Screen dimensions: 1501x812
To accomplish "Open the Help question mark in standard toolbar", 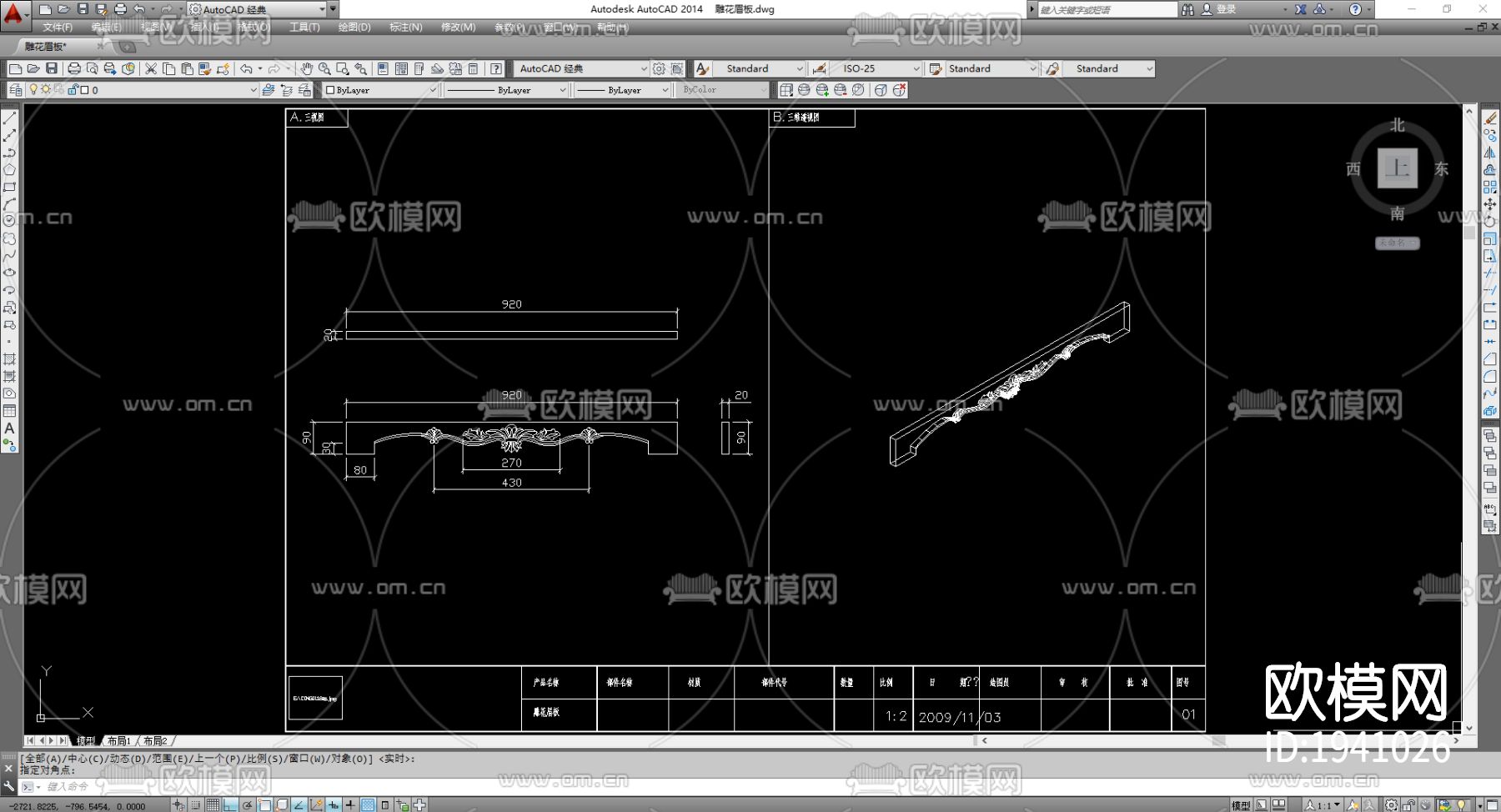I will click(496, 68).
